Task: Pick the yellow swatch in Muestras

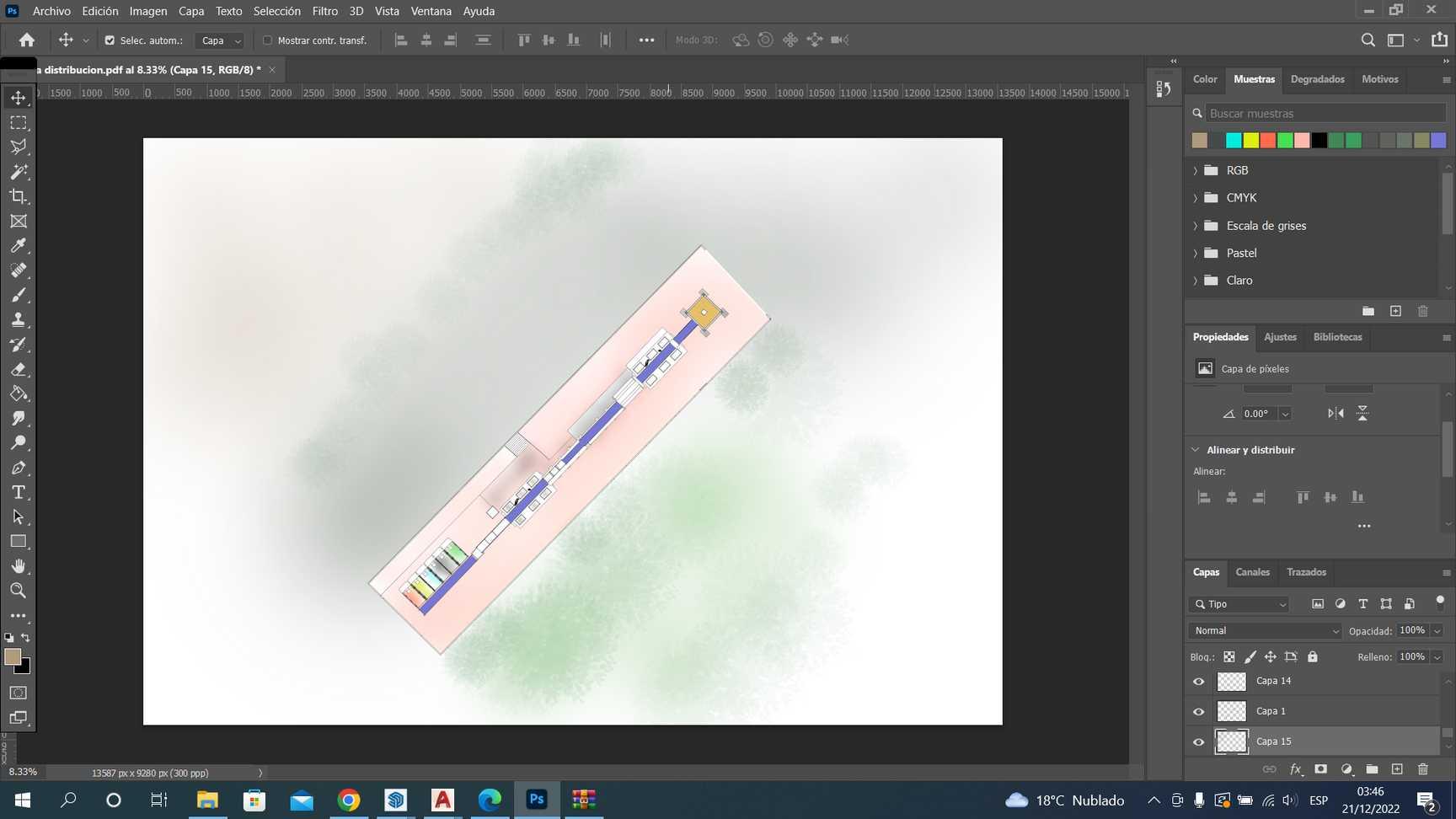Action: (x=1251, y=141)
